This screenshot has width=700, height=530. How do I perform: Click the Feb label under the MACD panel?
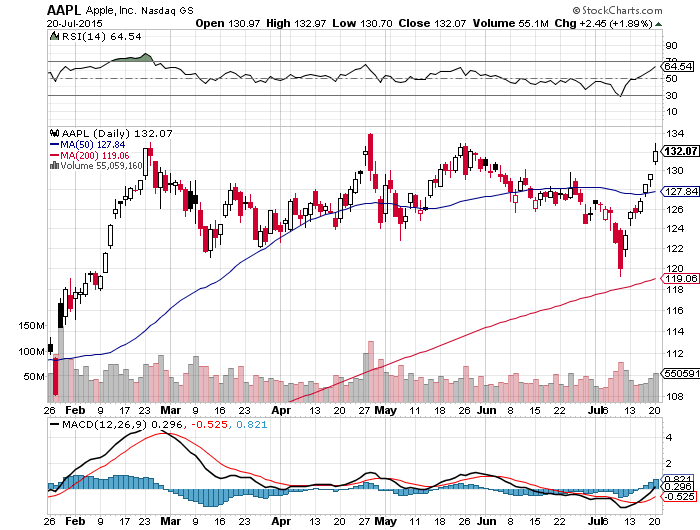(75, 521)
